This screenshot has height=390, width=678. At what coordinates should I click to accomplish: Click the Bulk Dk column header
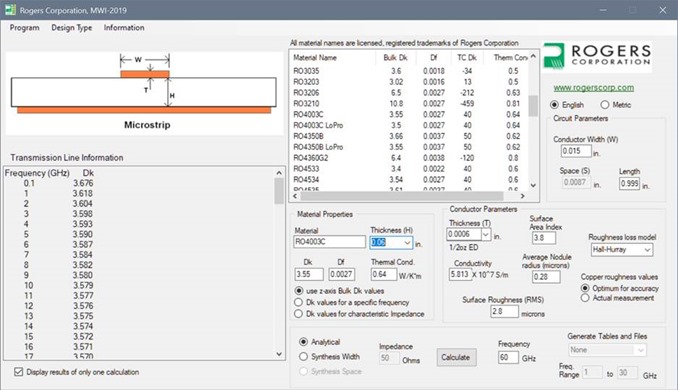tap(396, 58)
